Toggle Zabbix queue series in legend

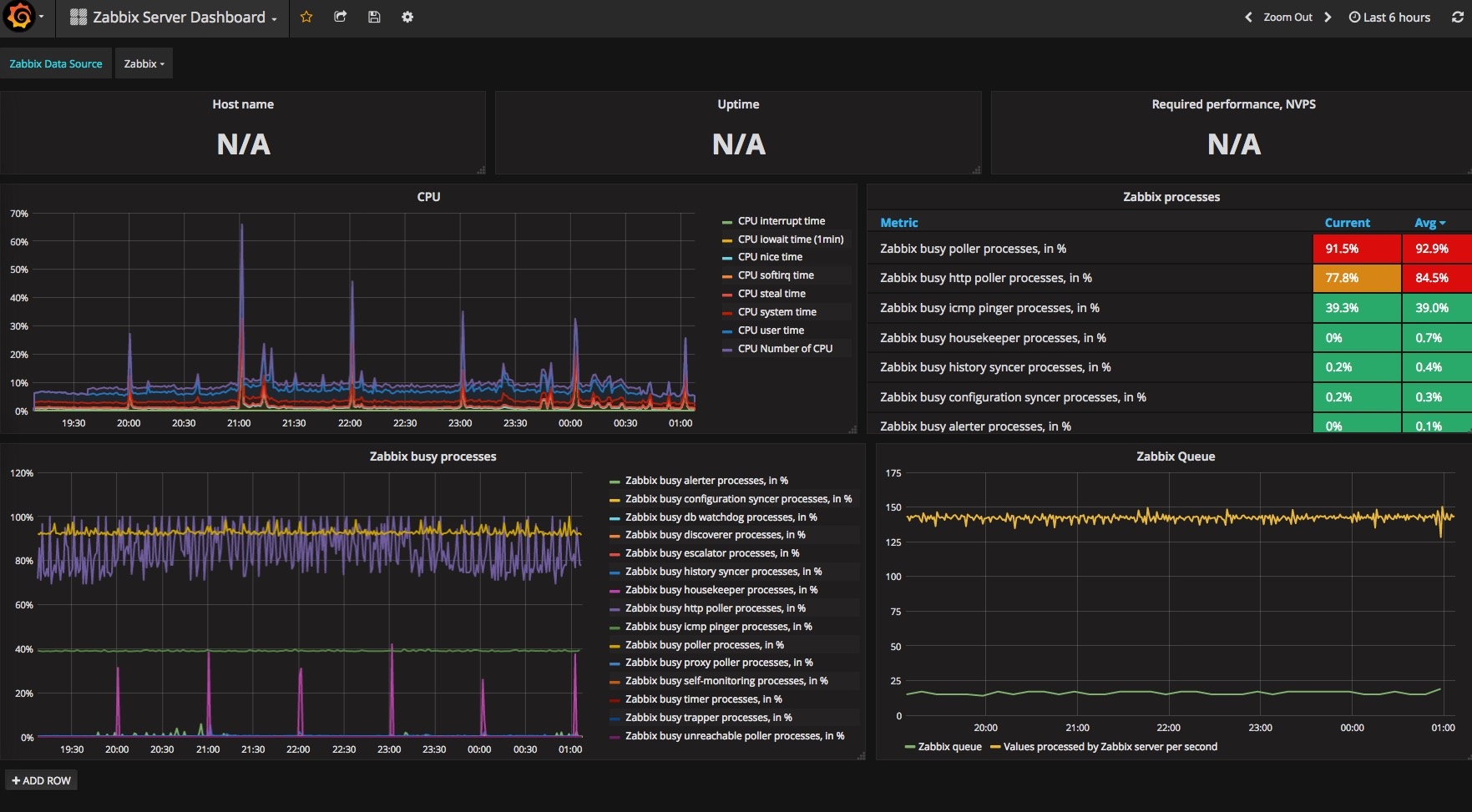(949, 747)
